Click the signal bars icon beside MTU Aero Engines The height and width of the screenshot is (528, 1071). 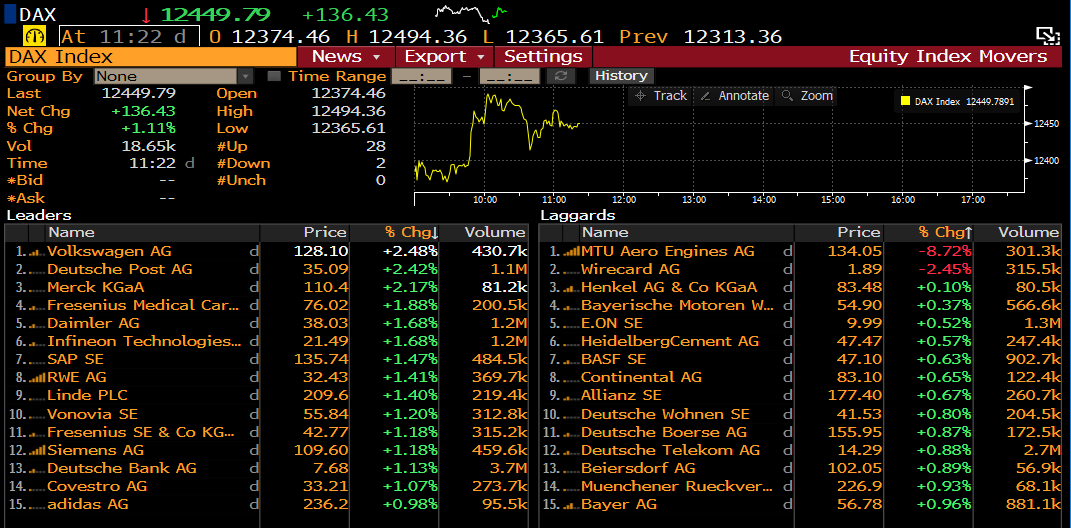pos(571,252)
